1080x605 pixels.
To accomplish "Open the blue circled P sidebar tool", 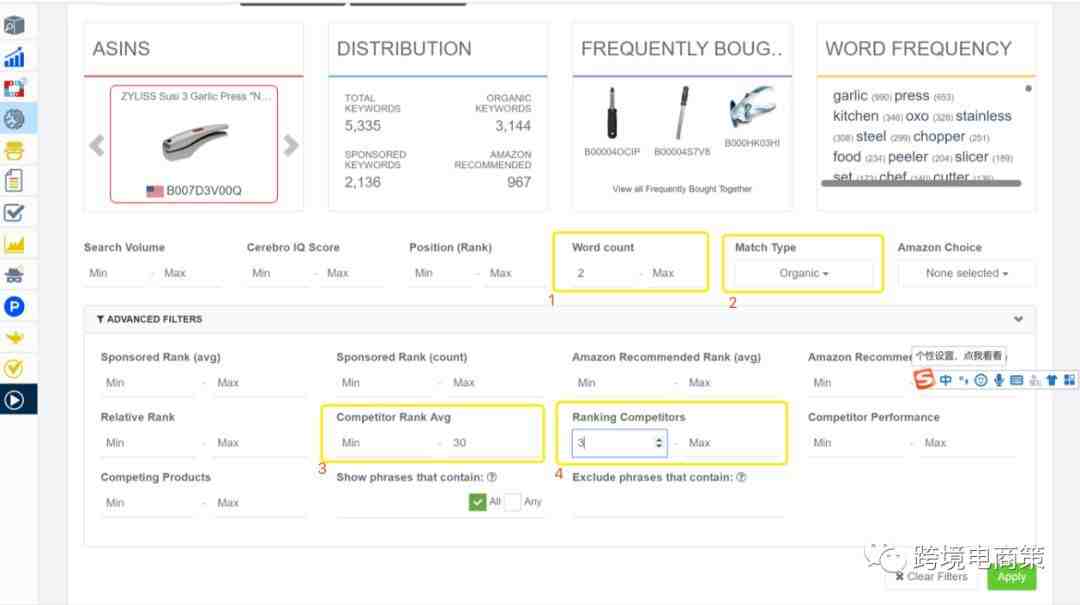I will tap(14, 307).
